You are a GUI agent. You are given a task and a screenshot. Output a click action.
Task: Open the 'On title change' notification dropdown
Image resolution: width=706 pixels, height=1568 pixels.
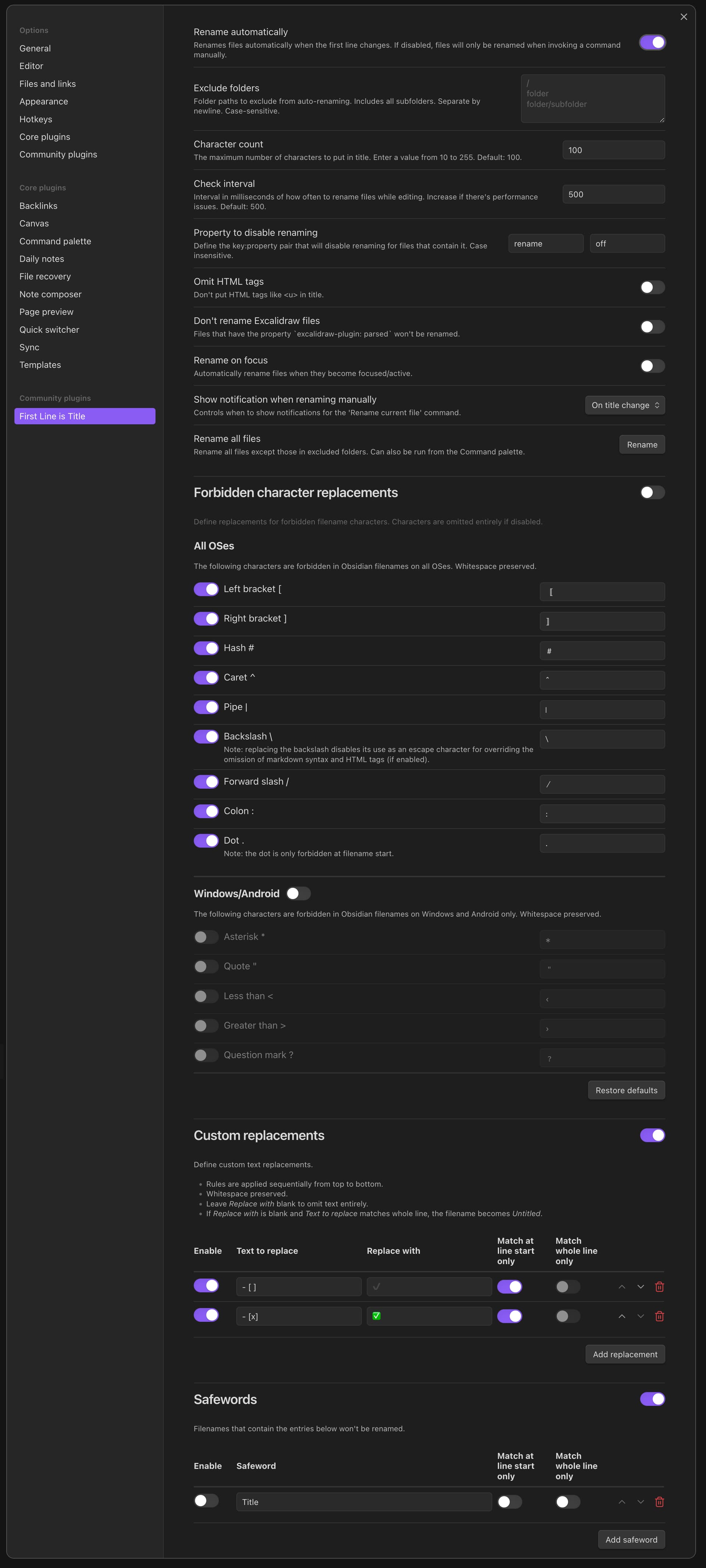coord(625,405)
